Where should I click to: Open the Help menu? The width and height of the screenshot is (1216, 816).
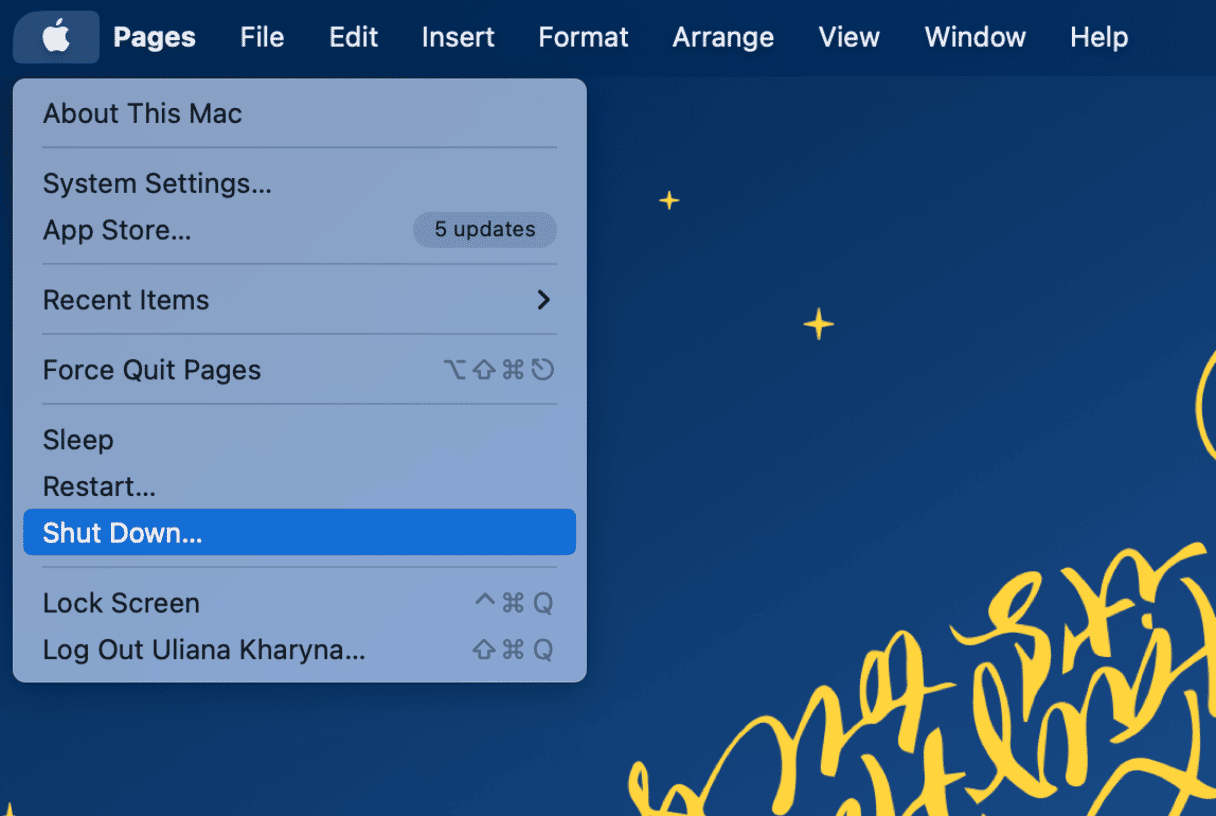click(x=1099, y=38)
